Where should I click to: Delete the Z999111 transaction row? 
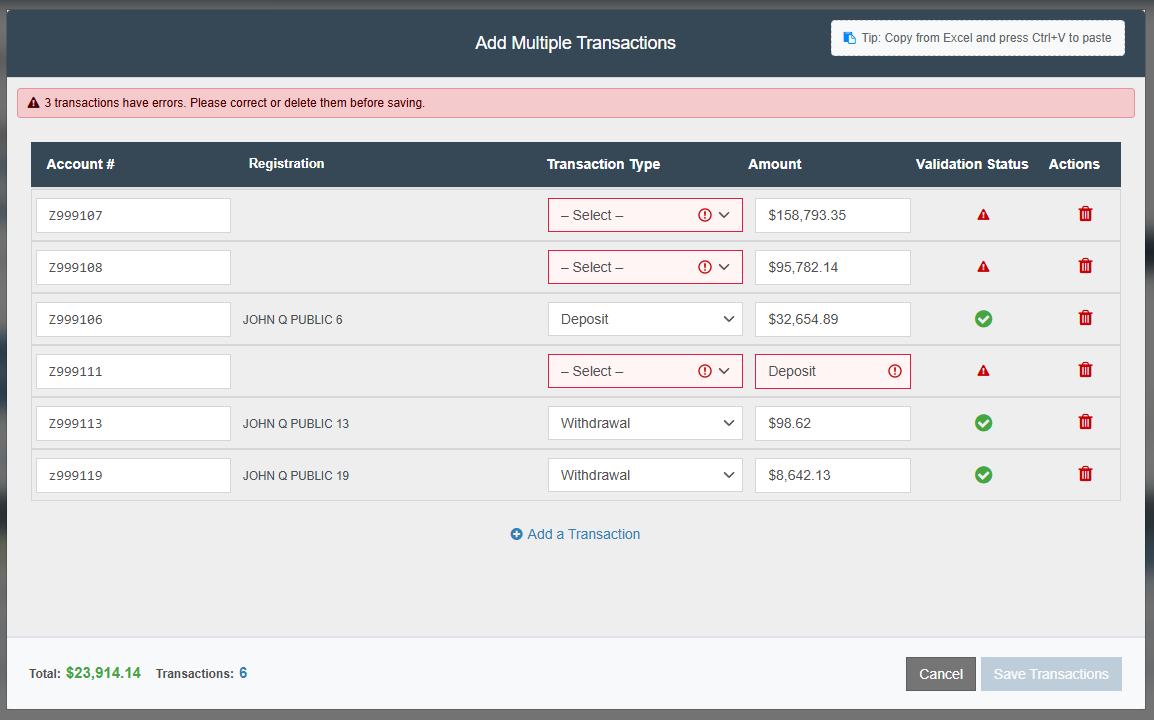[1085, 370]
